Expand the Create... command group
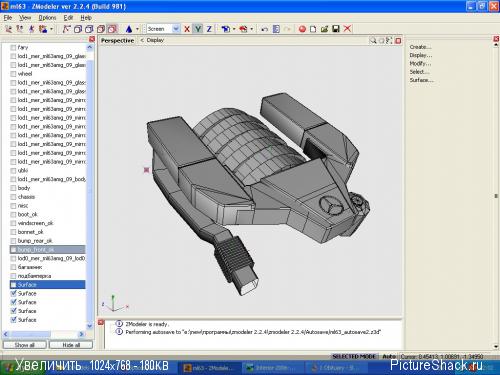 [420, 47]
